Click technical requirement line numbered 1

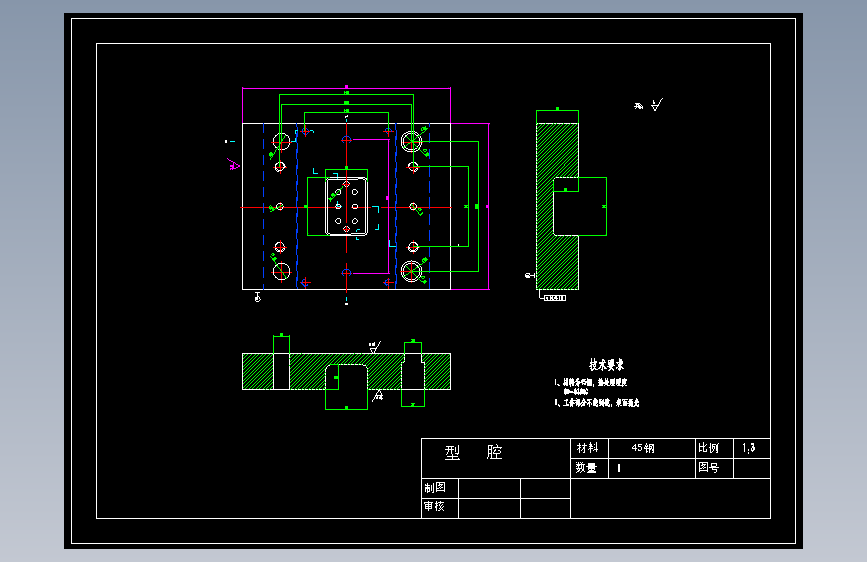click(591, 386)
